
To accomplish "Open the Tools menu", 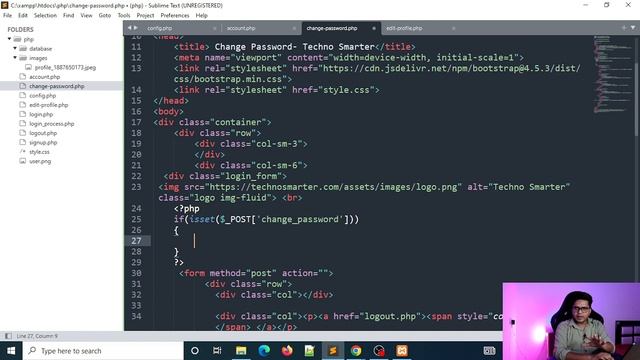I will (124, 16).
